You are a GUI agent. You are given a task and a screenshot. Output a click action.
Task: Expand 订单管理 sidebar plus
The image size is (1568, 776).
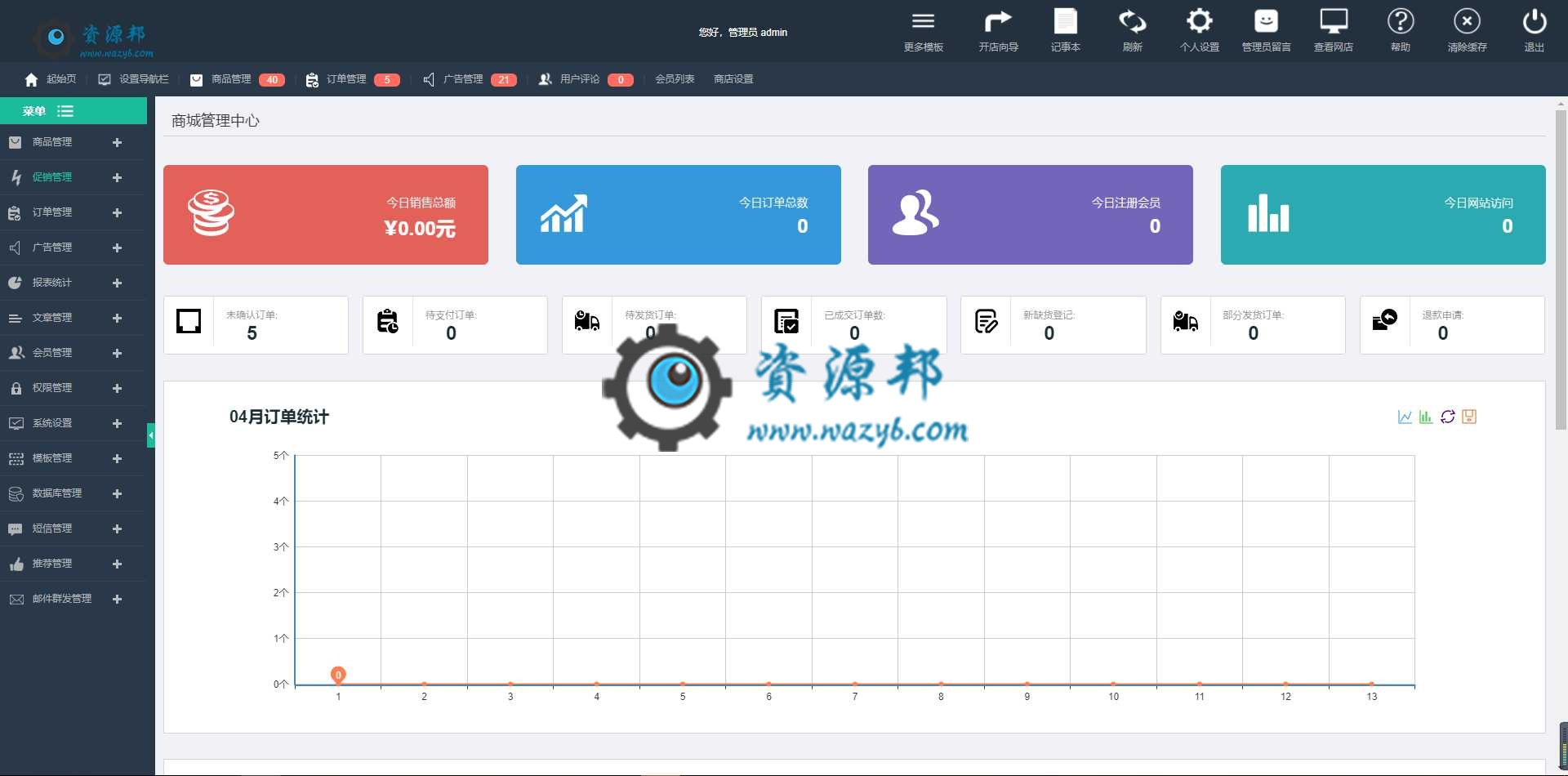[117, 212]
